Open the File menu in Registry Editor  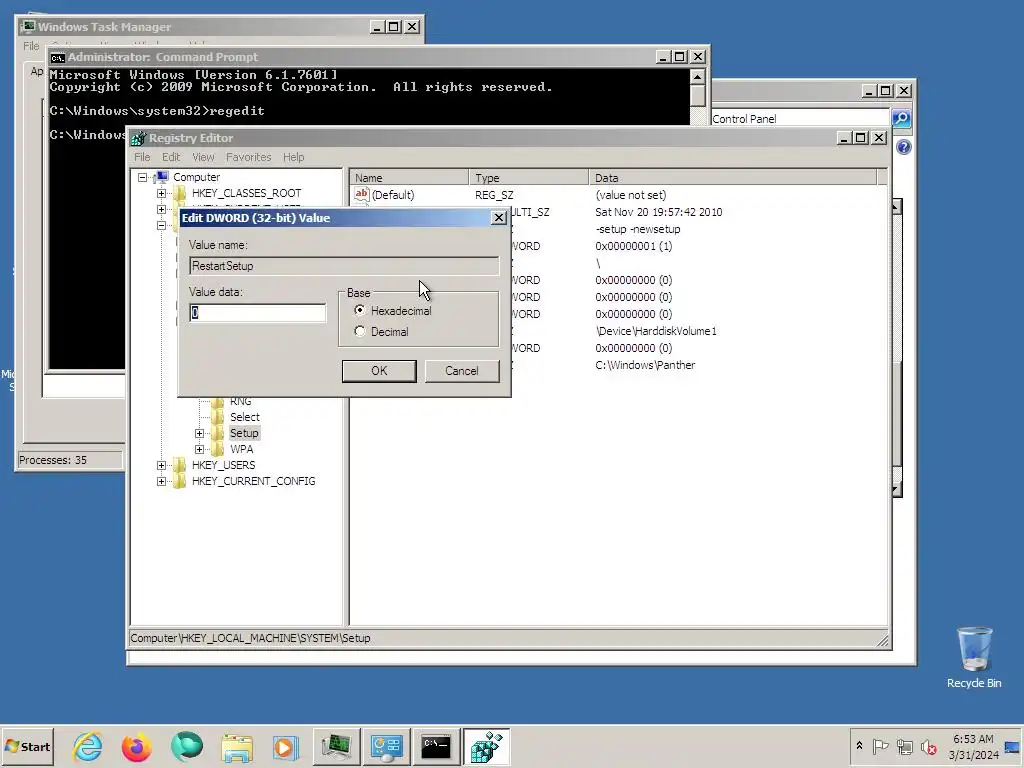tap(142, 157)
